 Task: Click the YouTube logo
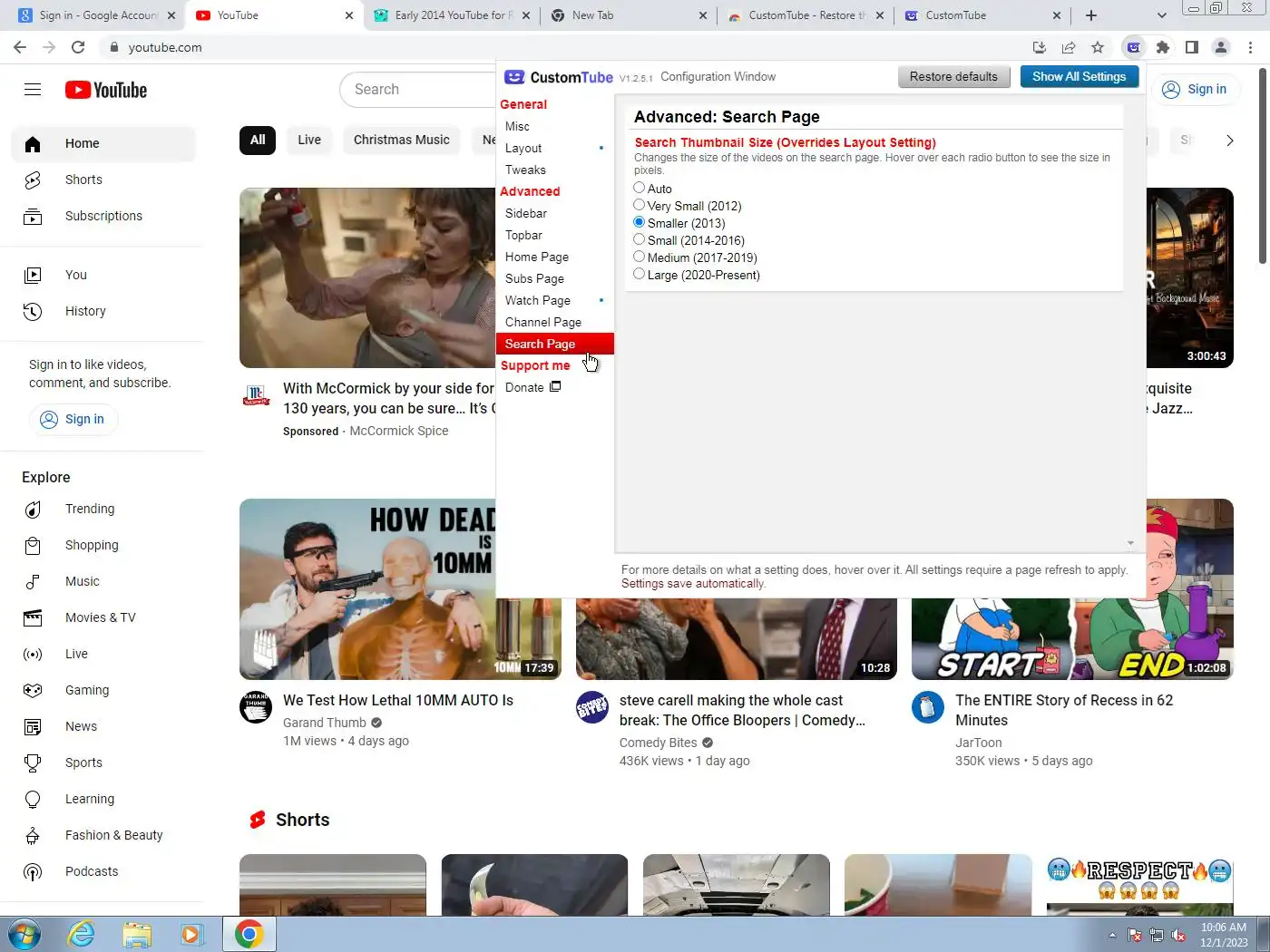[106, 90]
